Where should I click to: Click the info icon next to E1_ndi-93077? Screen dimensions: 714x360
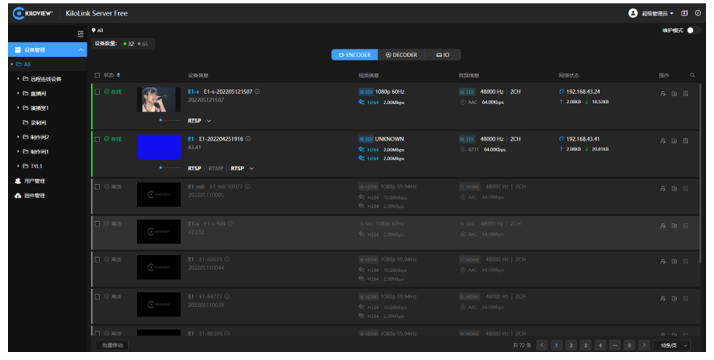[x=247, y=186]
